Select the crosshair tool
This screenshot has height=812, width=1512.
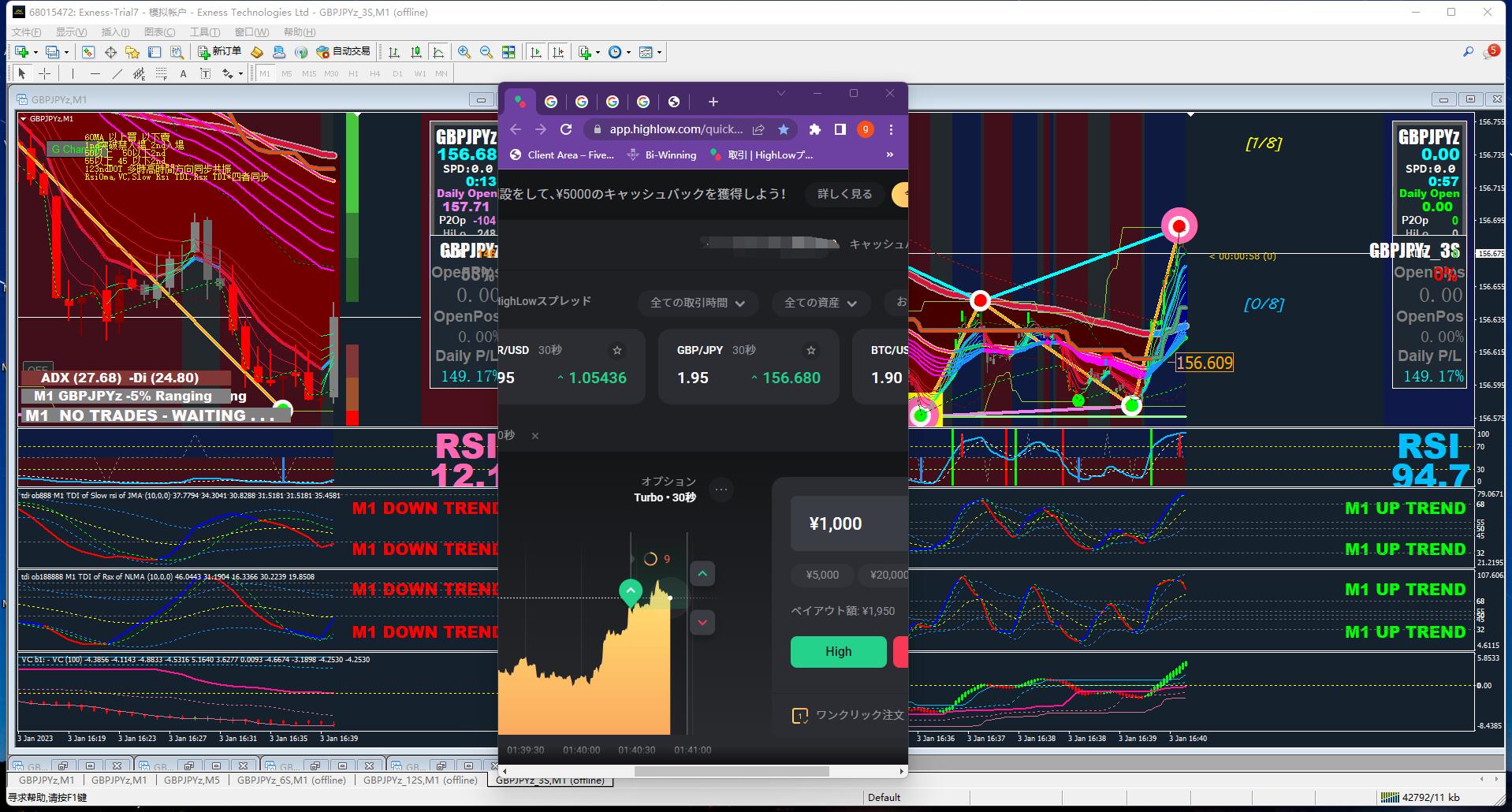tap(45, 73)
